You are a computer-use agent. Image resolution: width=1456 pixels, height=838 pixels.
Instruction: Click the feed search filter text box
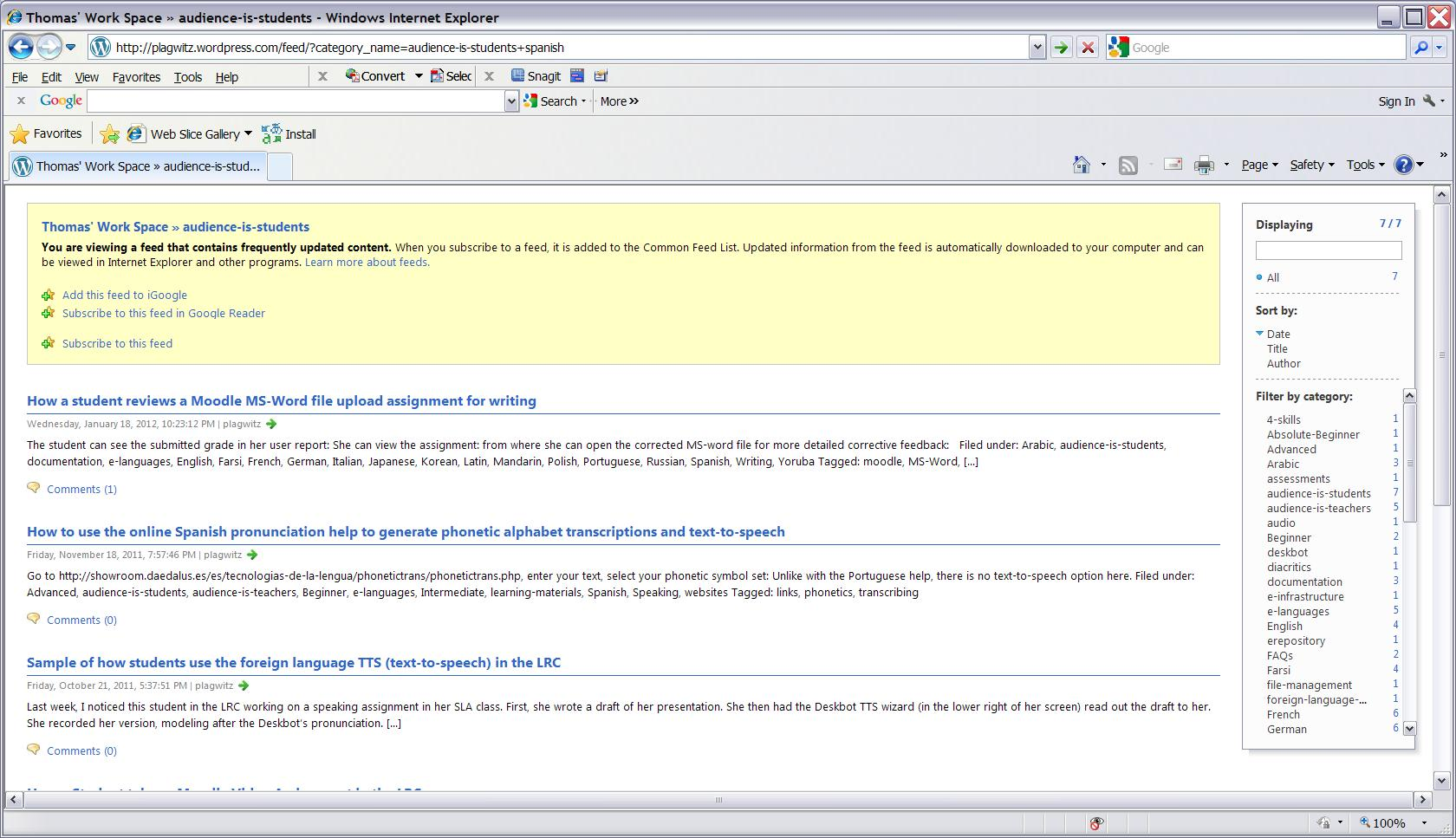(x=1328, y=250)
